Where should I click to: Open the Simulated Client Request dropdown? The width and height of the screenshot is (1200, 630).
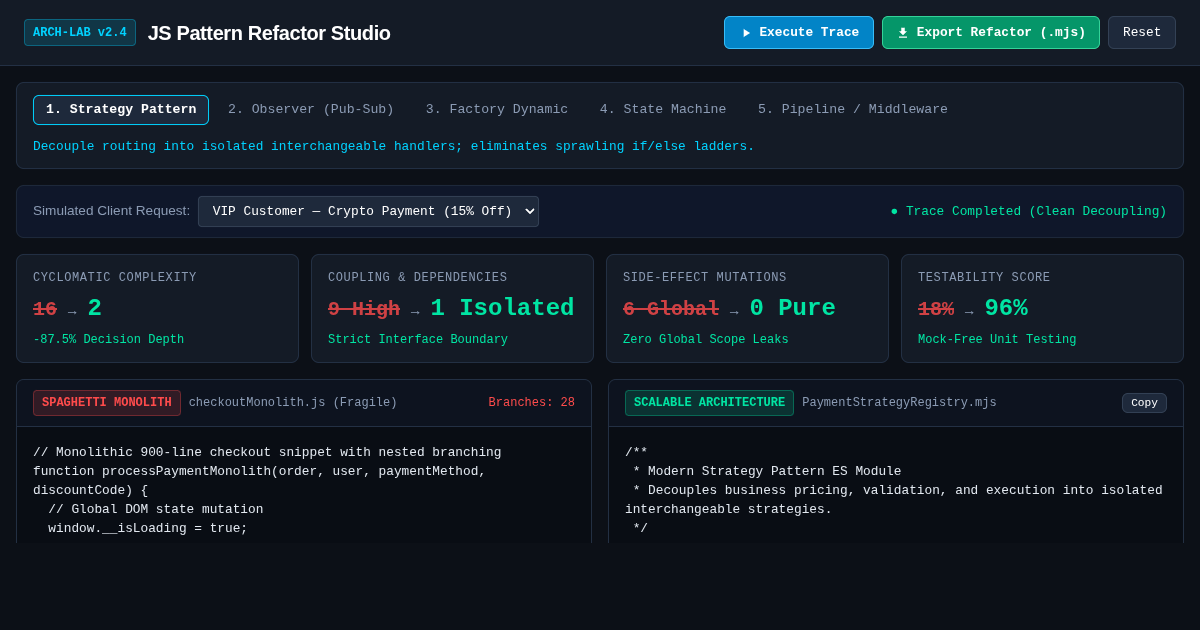click(x=368, y=211)
